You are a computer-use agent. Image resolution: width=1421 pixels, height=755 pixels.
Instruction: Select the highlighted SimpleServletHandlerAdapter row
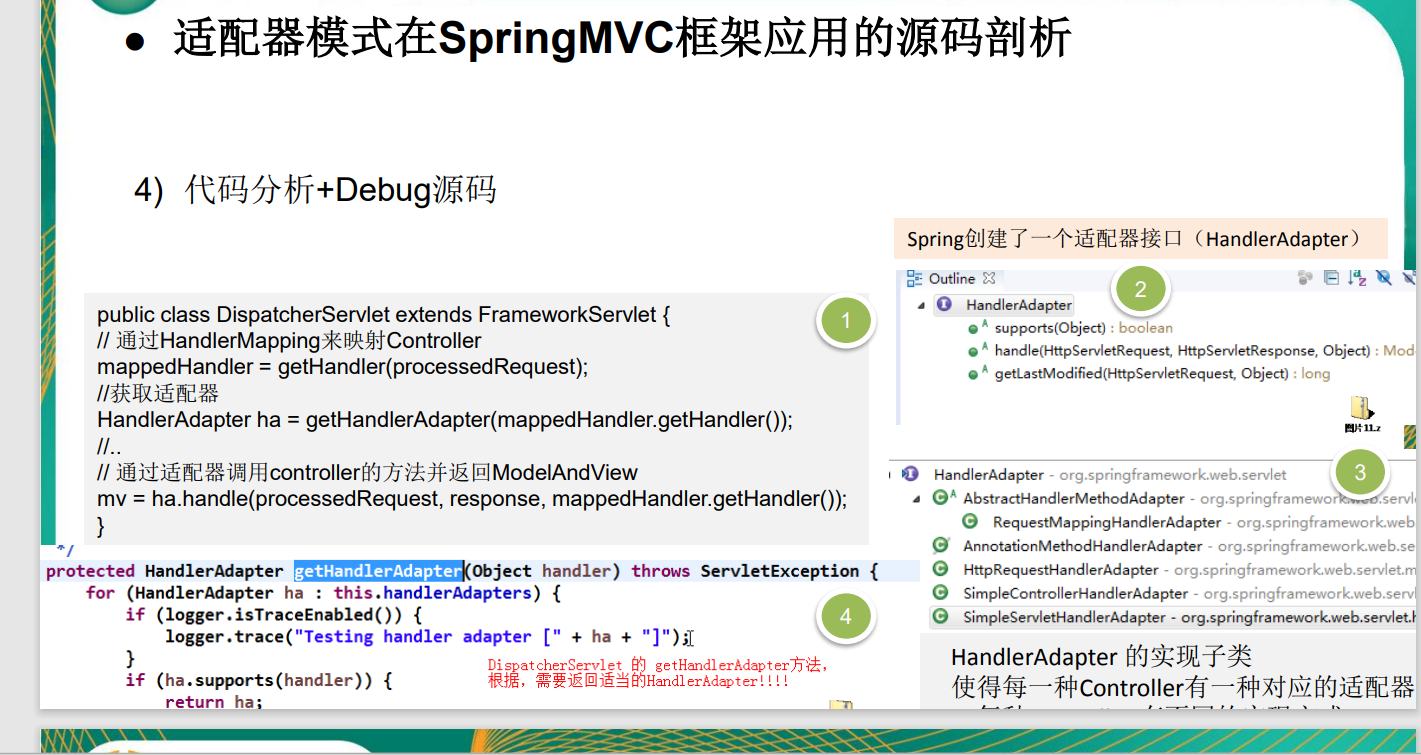1173,618
